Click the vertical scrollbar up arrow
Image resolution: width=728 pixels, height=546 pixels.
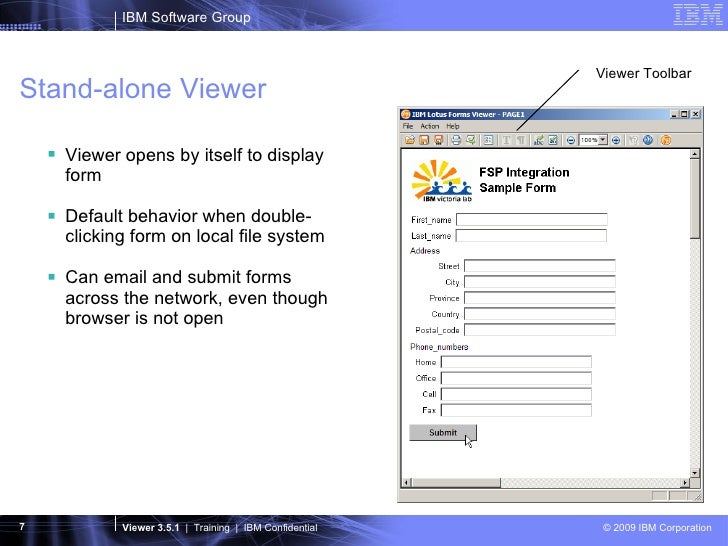(695, 154)
